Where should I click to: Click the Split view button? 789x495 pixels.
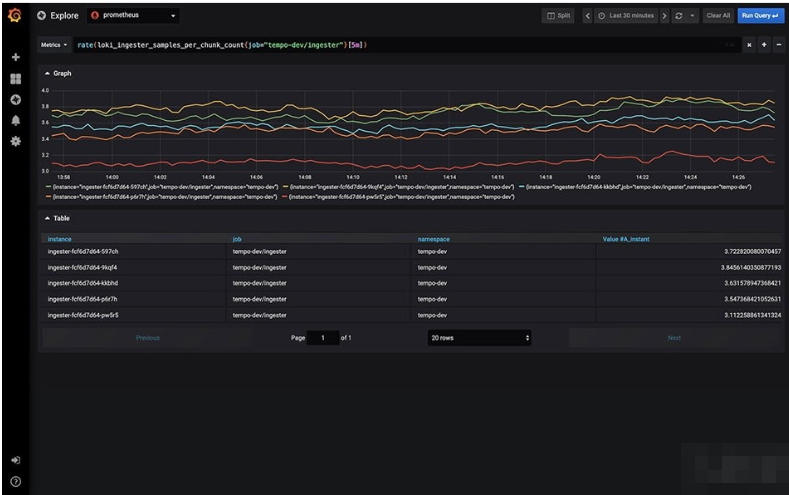(x=559, y=16)
